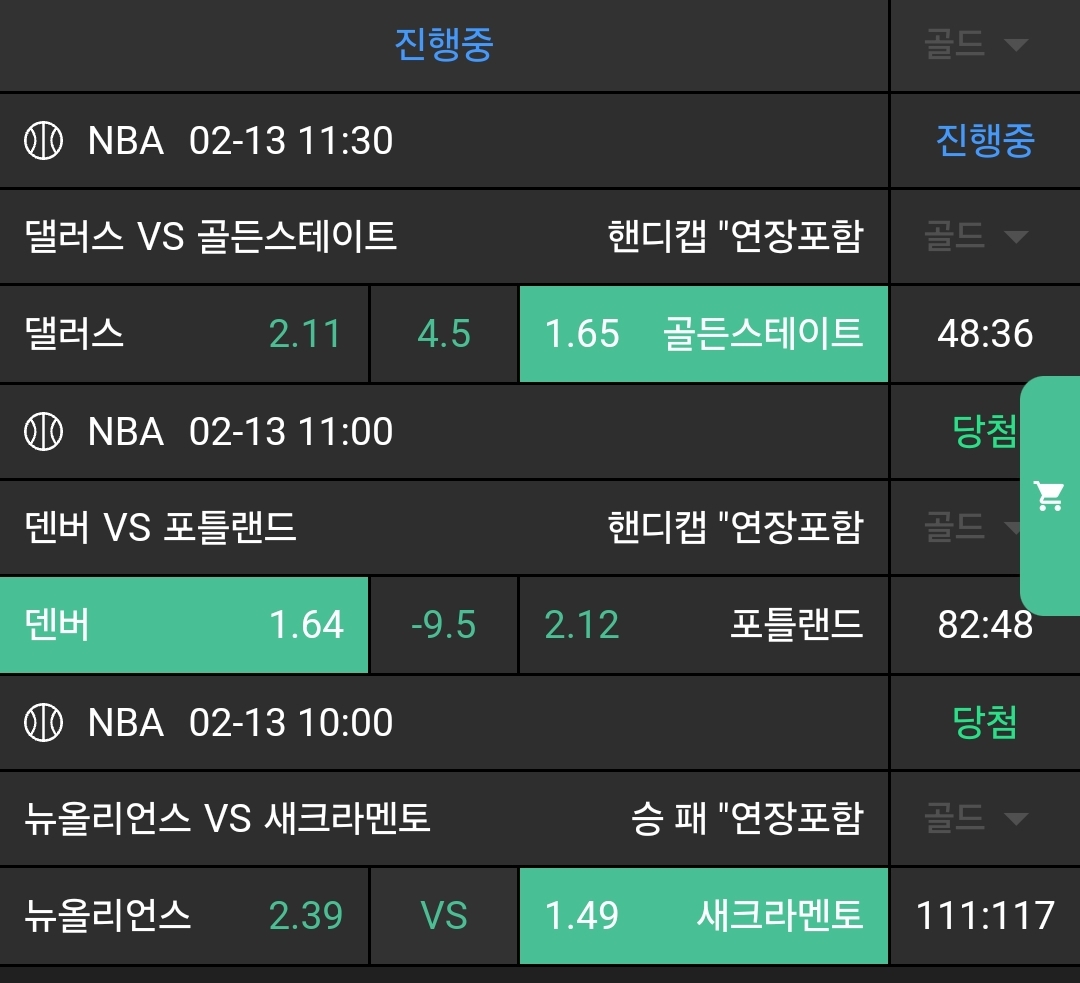The image size is (1080, 983).
Task: Click 당첨 status on 10:00 game
Action: click(x=985, y=722)
